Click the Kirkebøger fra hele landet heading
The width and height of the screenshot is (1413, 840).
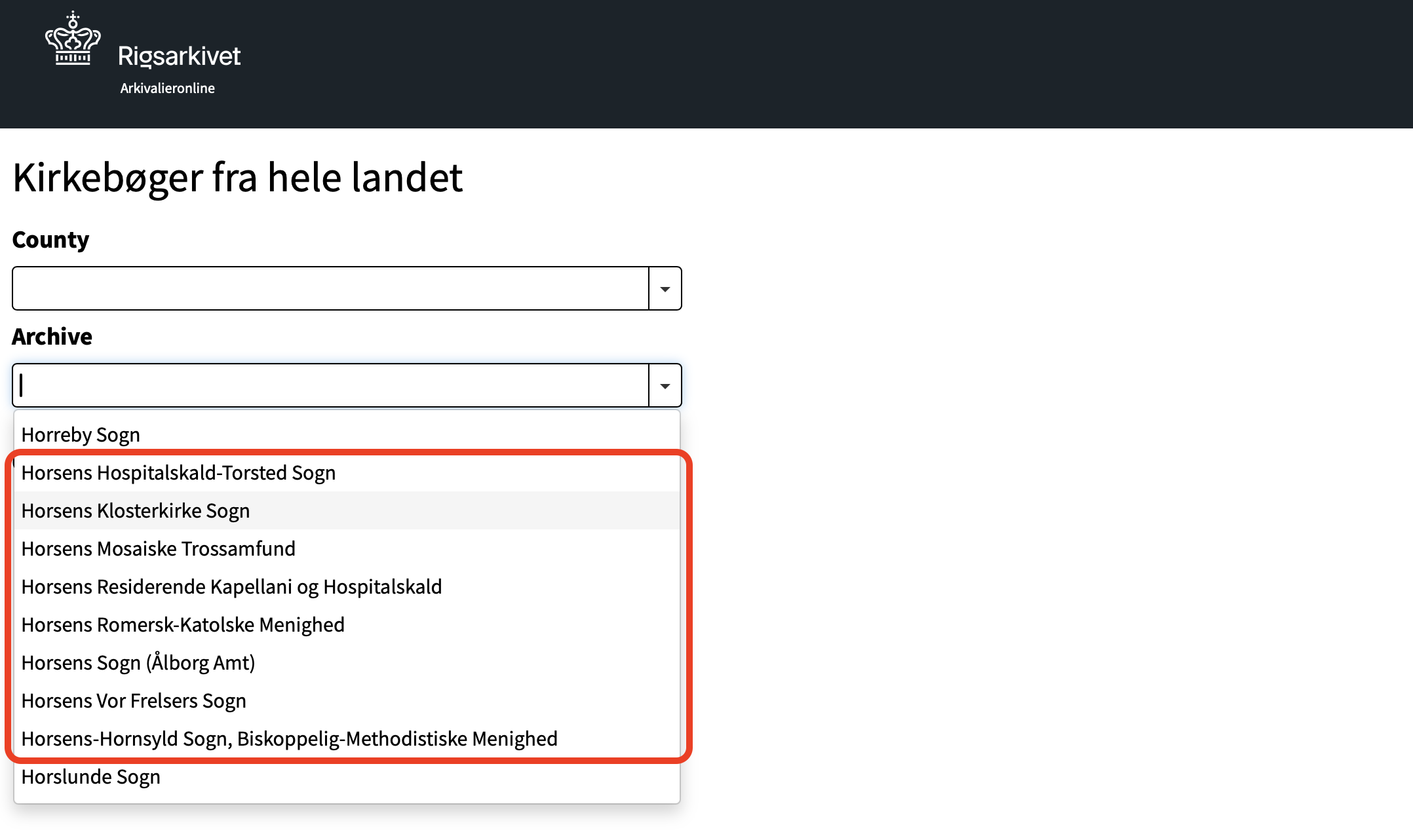pos(237,178)
